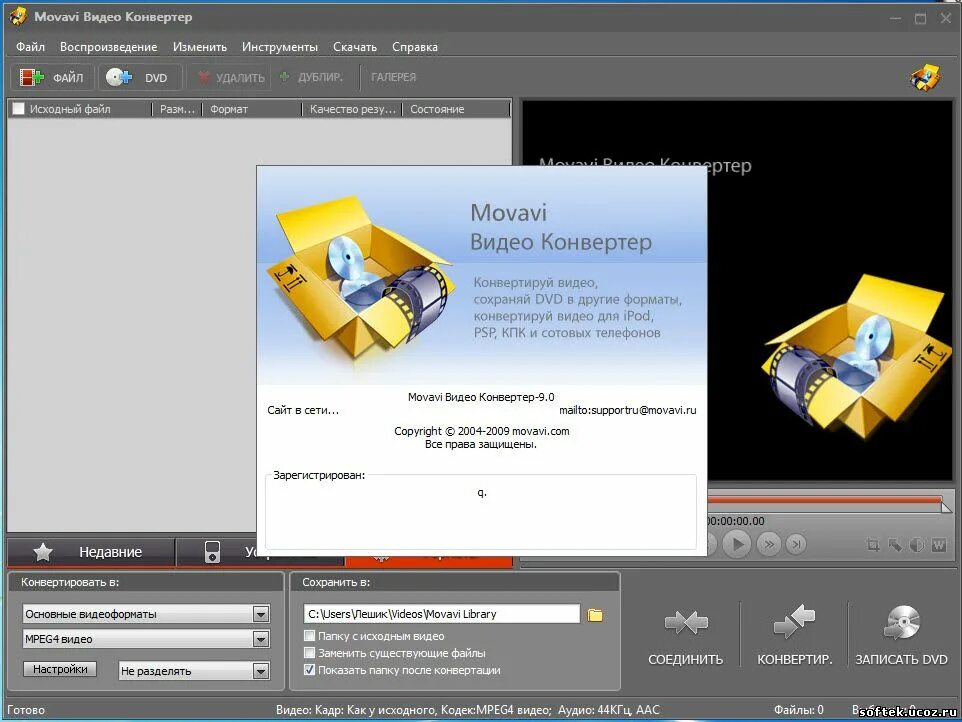
Task: Click the СОЕДИНИТЬ label
Action: (x=685, y=659)
